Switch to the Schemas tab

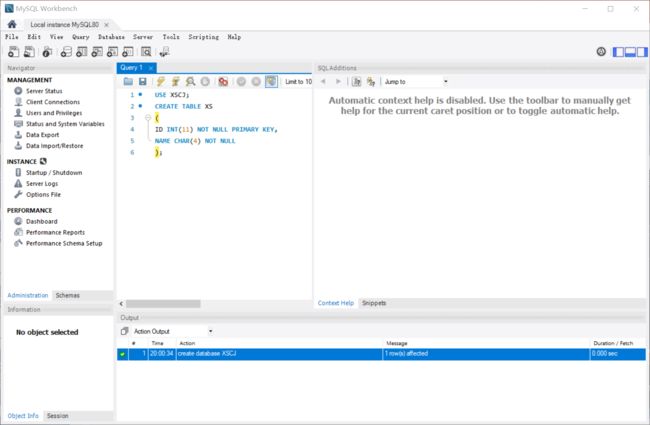pyautogui.click(x=68, y=295)
